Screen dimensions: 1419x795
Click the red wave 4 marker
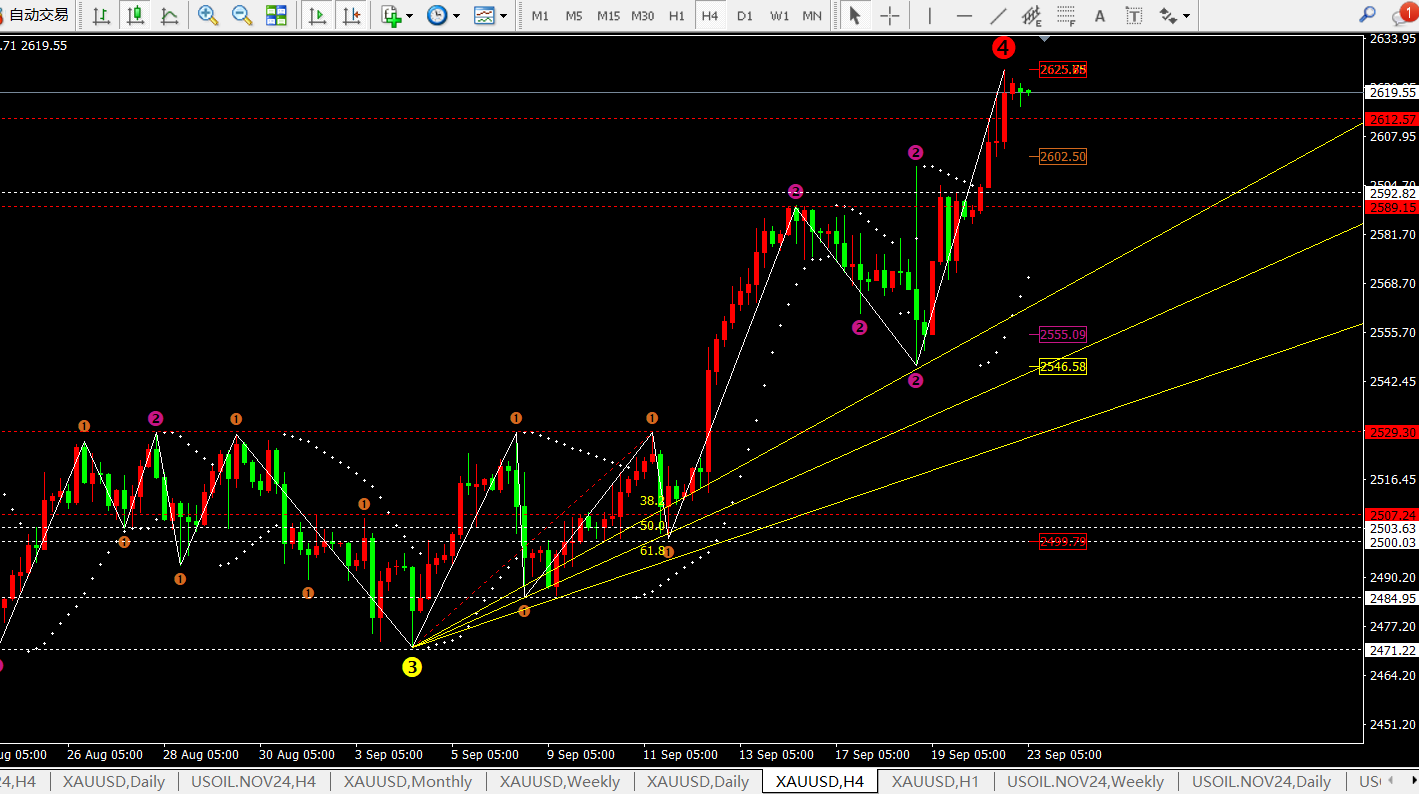[1004, 47]
